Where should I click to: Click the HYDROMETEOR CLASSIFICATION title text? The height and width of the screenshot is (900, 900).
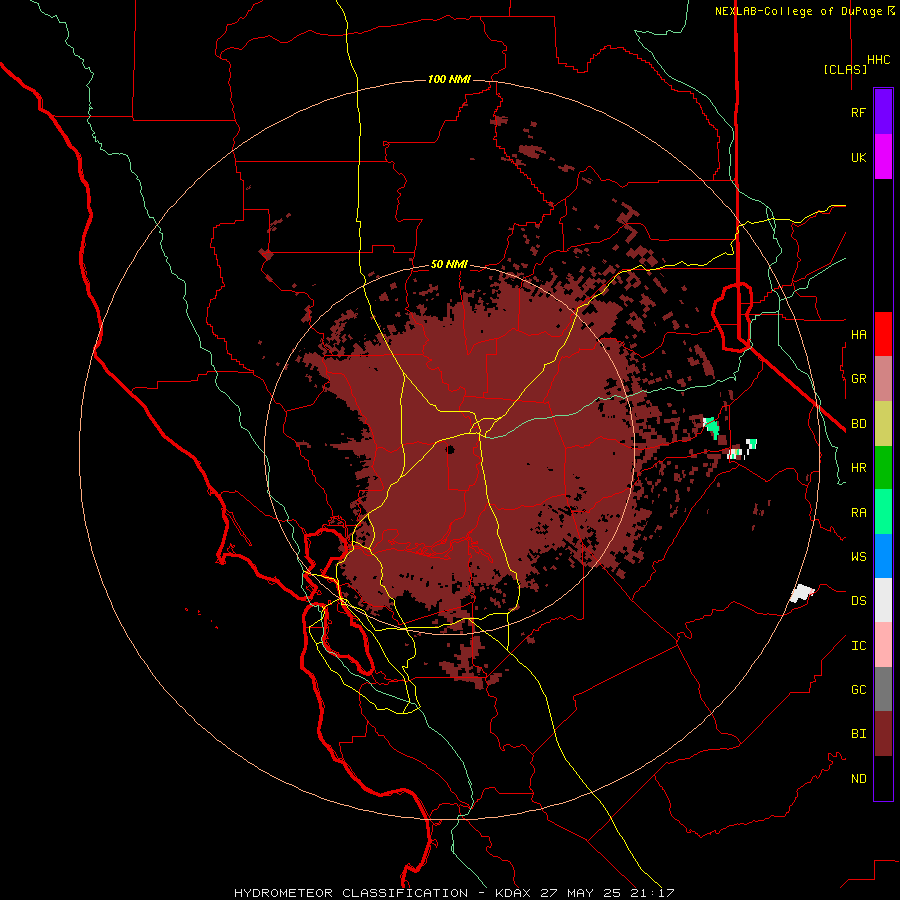pos(351,893)
